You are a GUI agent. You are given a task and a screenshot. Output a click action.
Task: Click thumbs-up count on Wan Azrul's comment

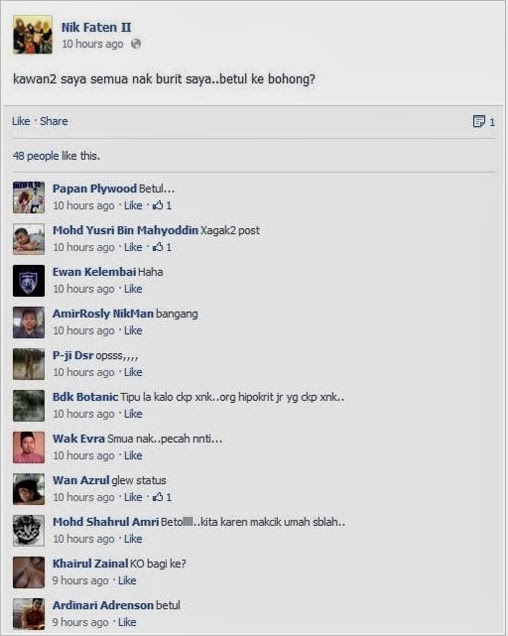coord(162,497)
